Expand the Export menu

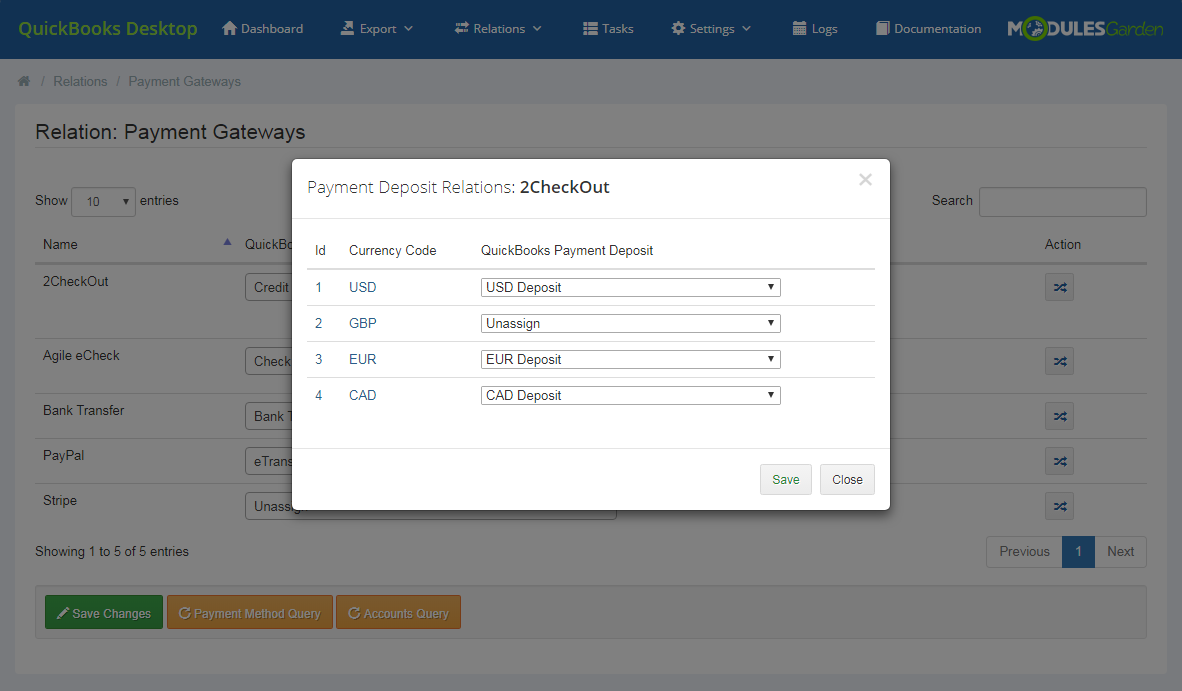point(377,29)
